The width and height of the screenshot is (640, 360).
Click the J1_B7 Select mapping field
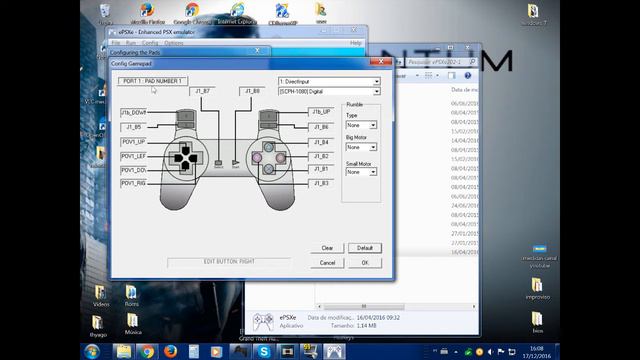pyautogui.click(x=202, y=91)
